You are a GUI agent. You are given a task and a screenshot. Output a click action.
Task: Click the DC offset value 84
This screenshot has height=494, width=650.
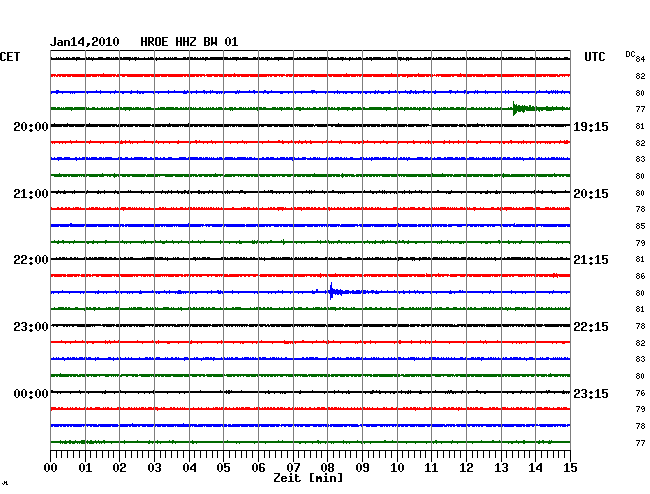click(640, 59)
